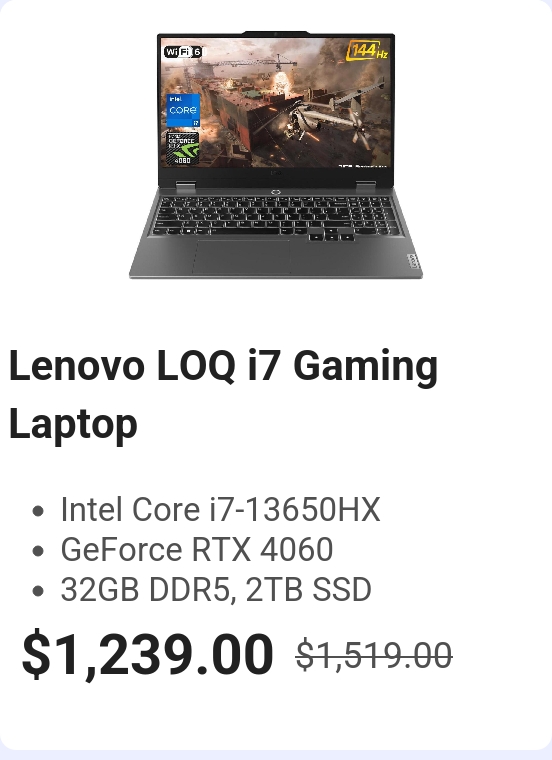Click the laptop touchpad in product photo
The width and height of the screenshot is (552, 760).
[x=241, y=256]
